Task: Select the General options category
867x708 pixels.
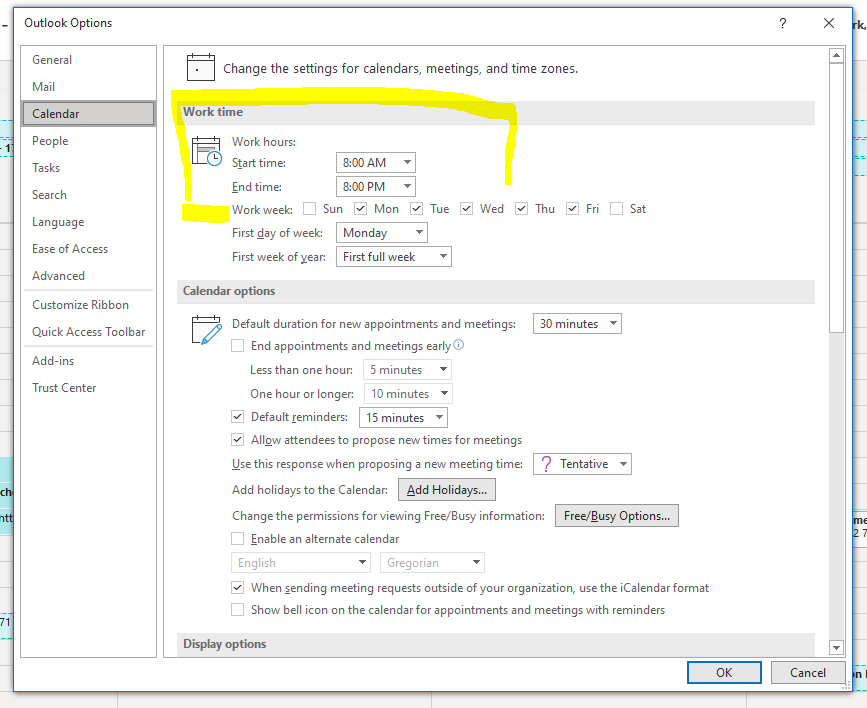Action: click(88, 60)
